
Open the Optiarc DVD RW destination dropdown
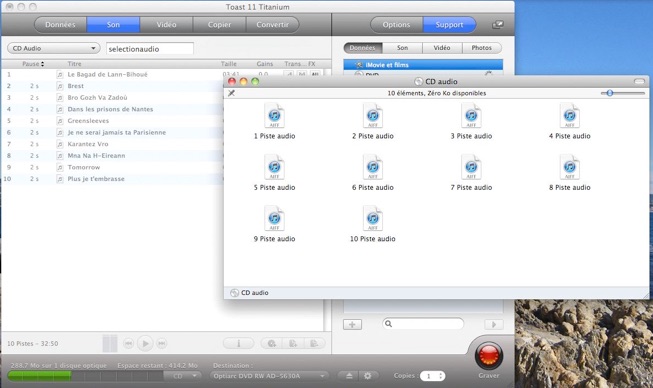click(x=269, y=376)
